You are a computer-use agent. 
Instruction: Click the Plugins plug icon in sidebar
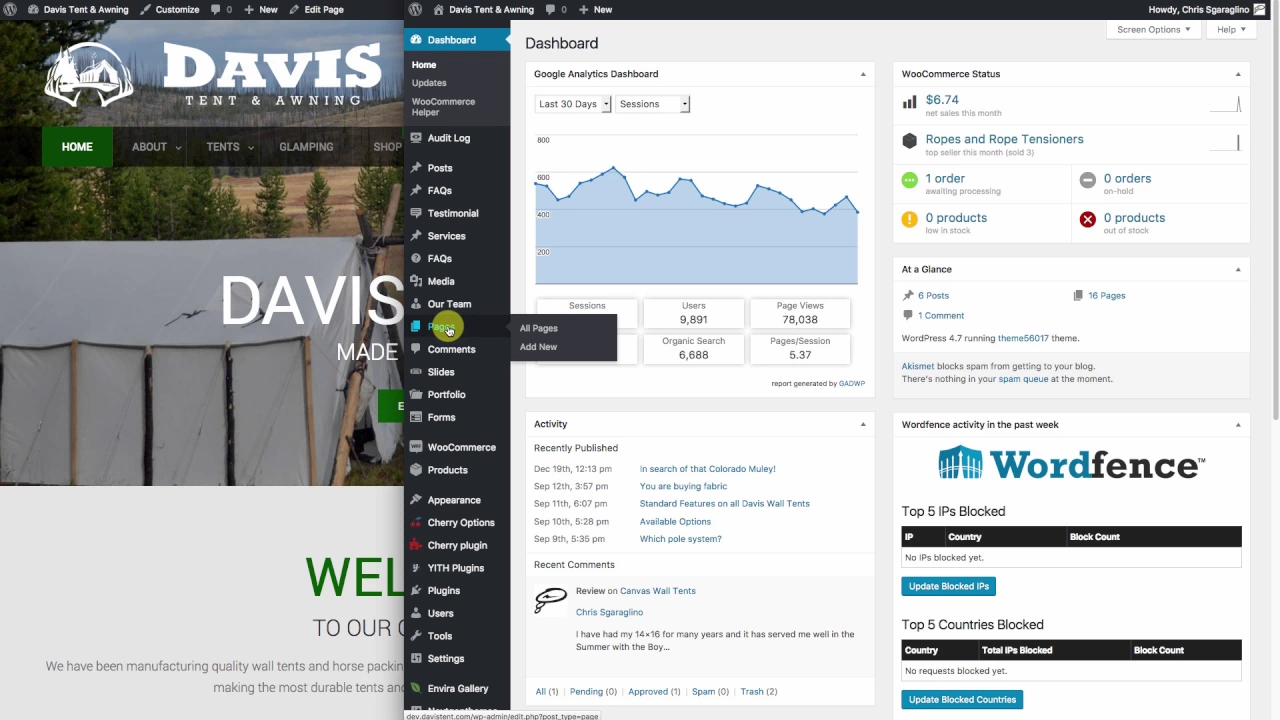[416, 591]
